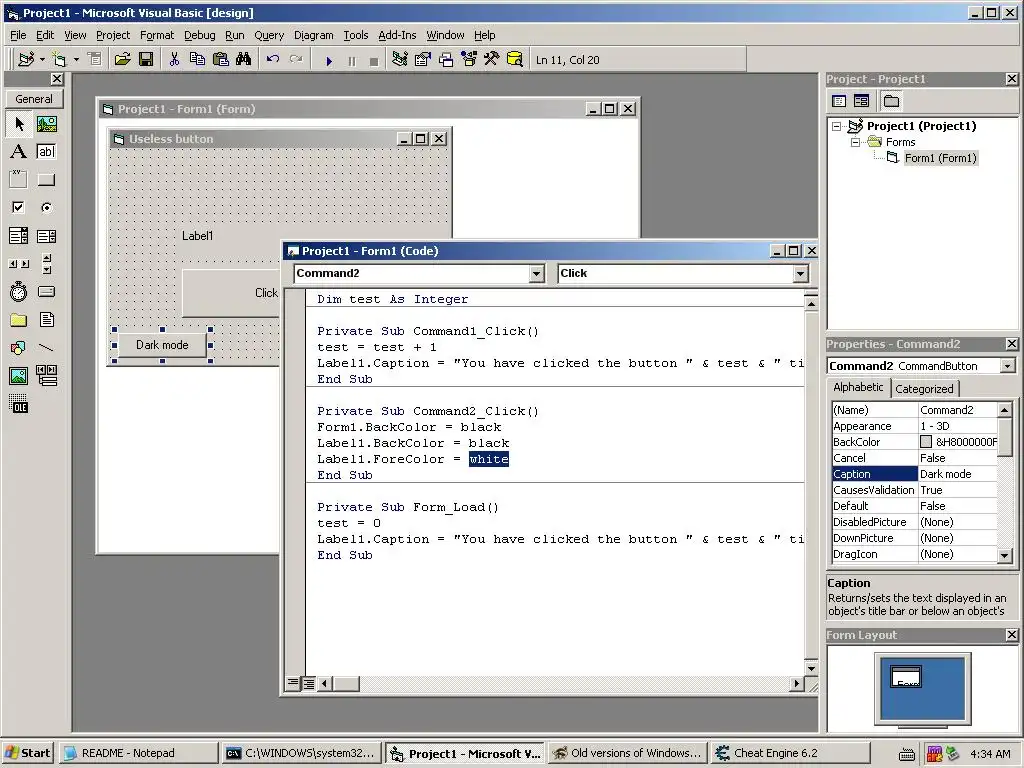Collapse the Forms folder node
Image resolution: width=1024 pixels, height=768 pixels.
click(x=855, y=142)
